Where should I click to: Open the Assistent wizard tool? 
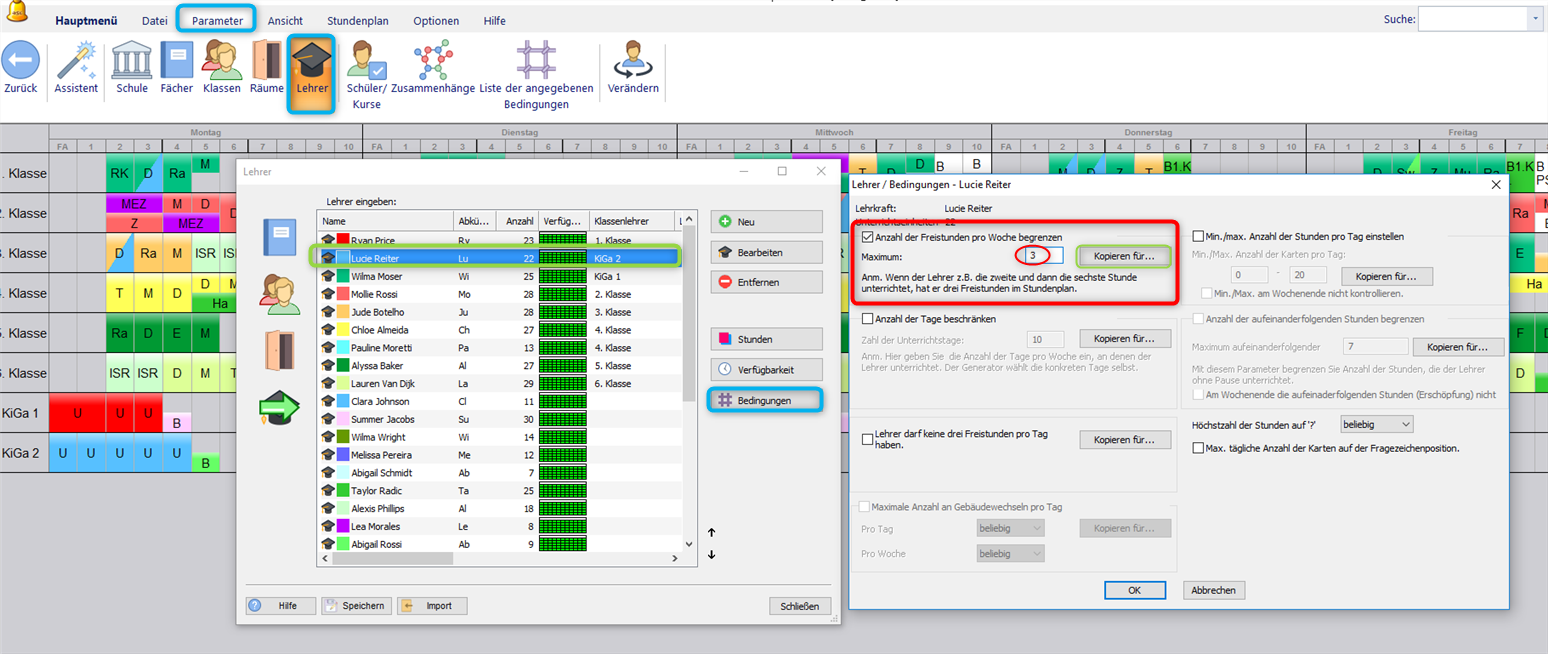click(76, 61)
